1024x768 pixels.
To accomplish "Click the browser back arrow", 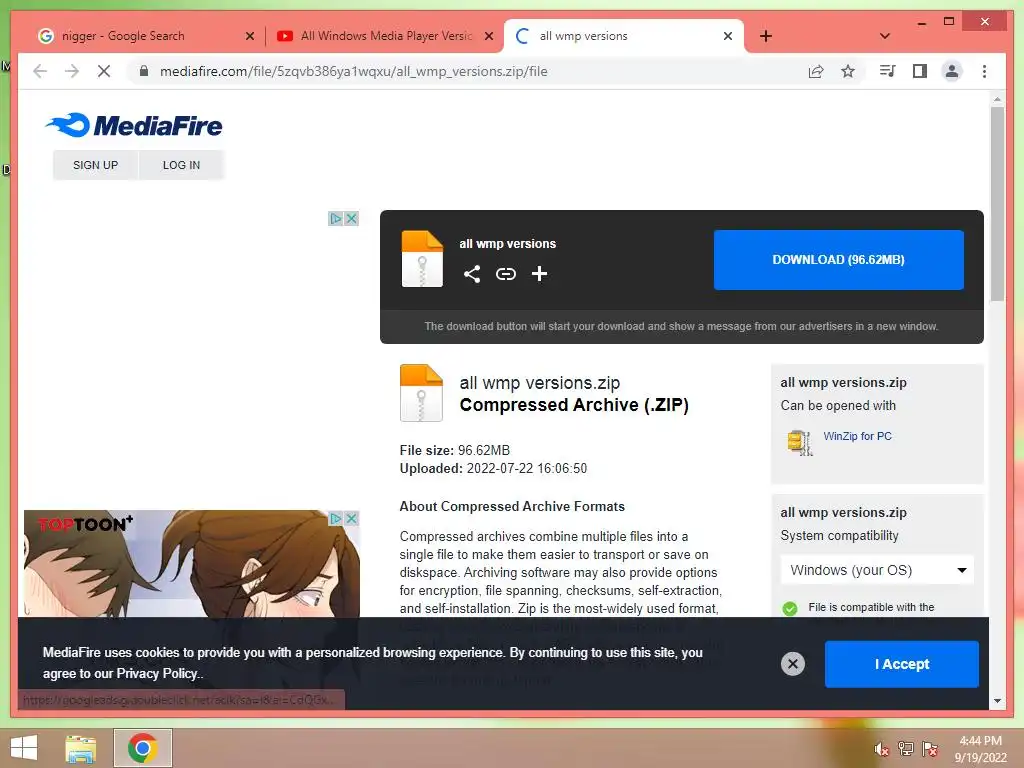I will pos(40,71).
